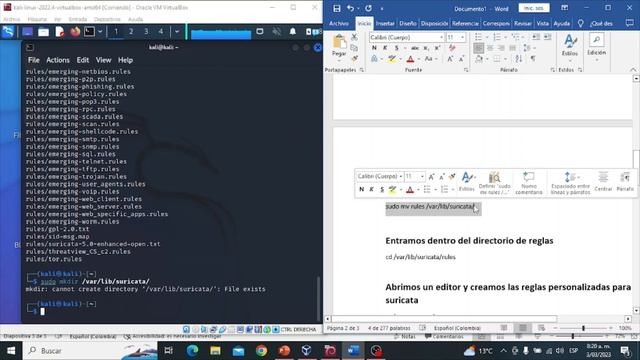This screenshot has width=640, height=360.
Task: Click the Cut scissors icon in ribbon
Action: [354, 37]
